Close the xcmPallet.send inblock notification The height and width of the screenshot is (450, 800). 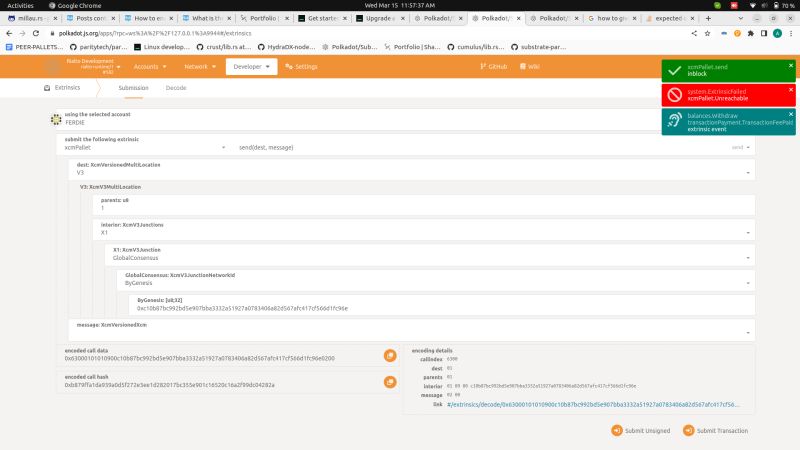791,65
